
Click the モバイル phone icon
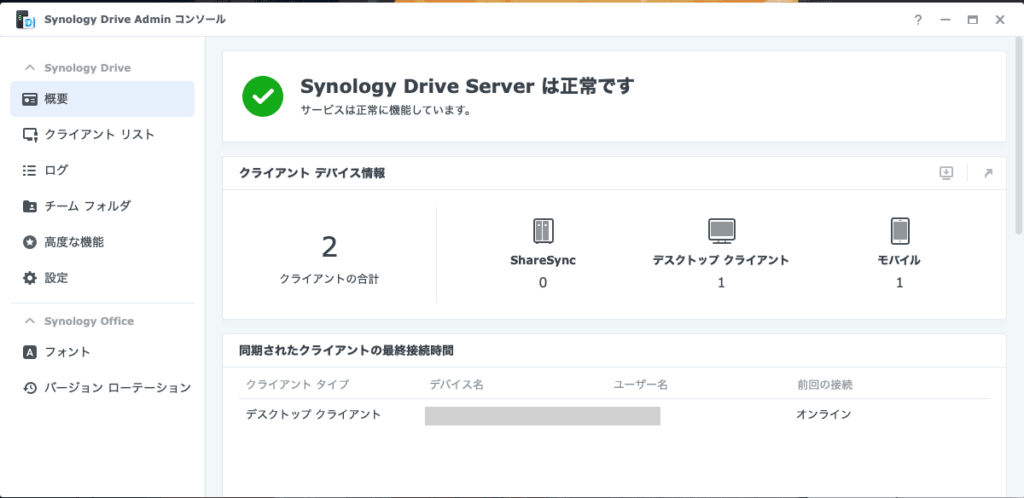coord(899,231)
